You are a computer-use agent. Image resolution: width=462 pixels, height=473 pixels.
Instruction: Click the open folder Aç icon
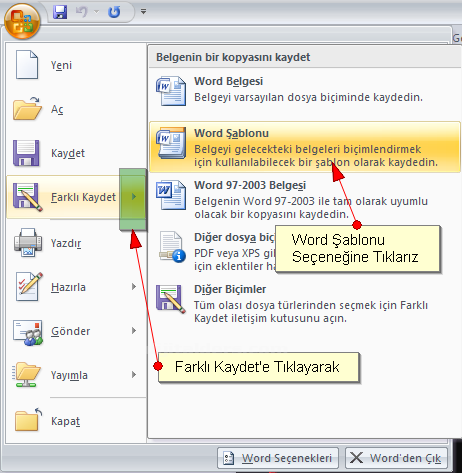[27, 109]
